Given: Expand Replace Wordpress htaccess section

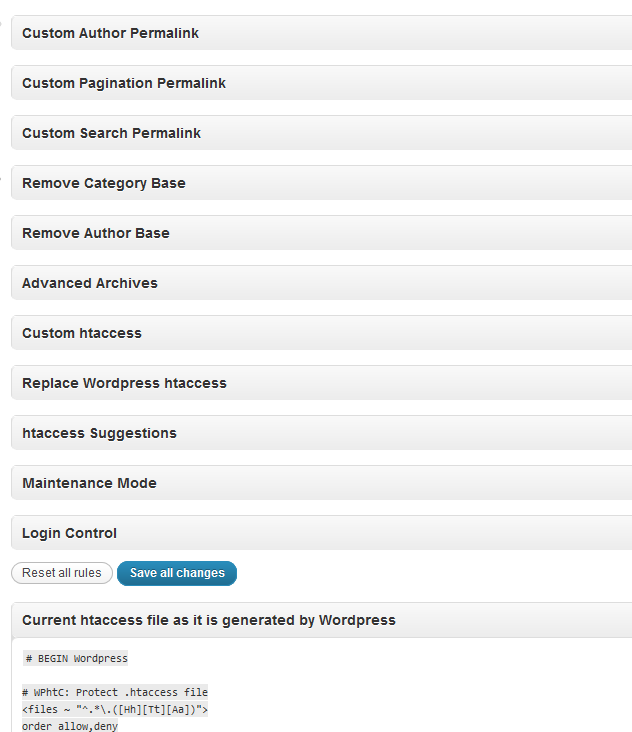Looking at the screenshot, I should tap(322, 382).
